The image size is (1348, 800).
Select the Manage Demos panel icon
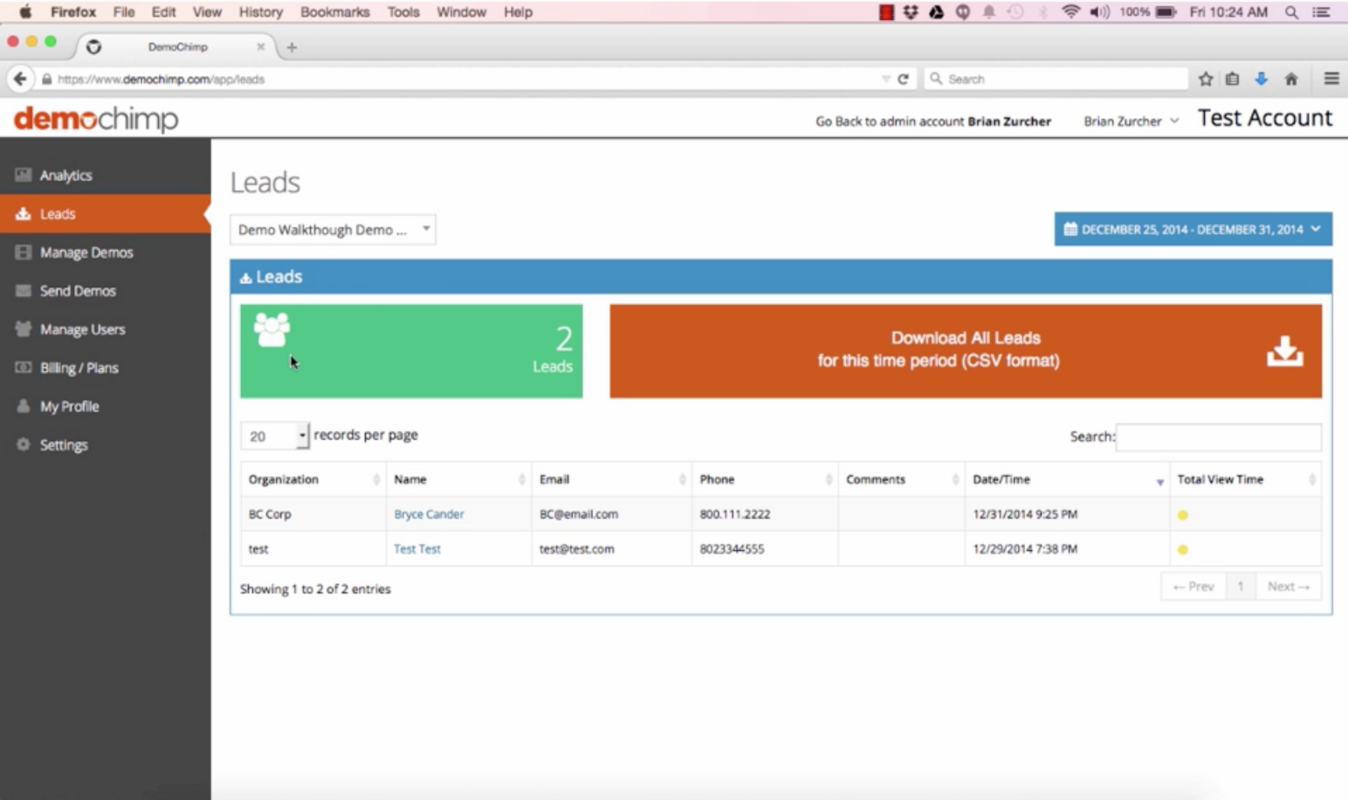click(x=22, y=252)
